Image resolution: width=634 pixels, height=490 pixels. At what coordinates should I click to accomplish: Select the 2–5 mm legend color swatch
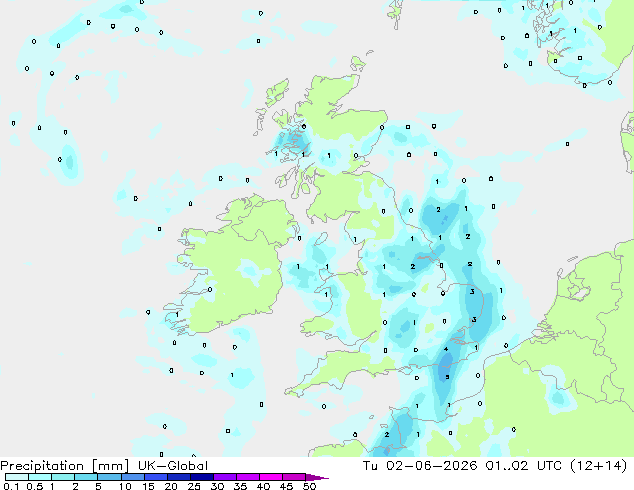point(86,477)
